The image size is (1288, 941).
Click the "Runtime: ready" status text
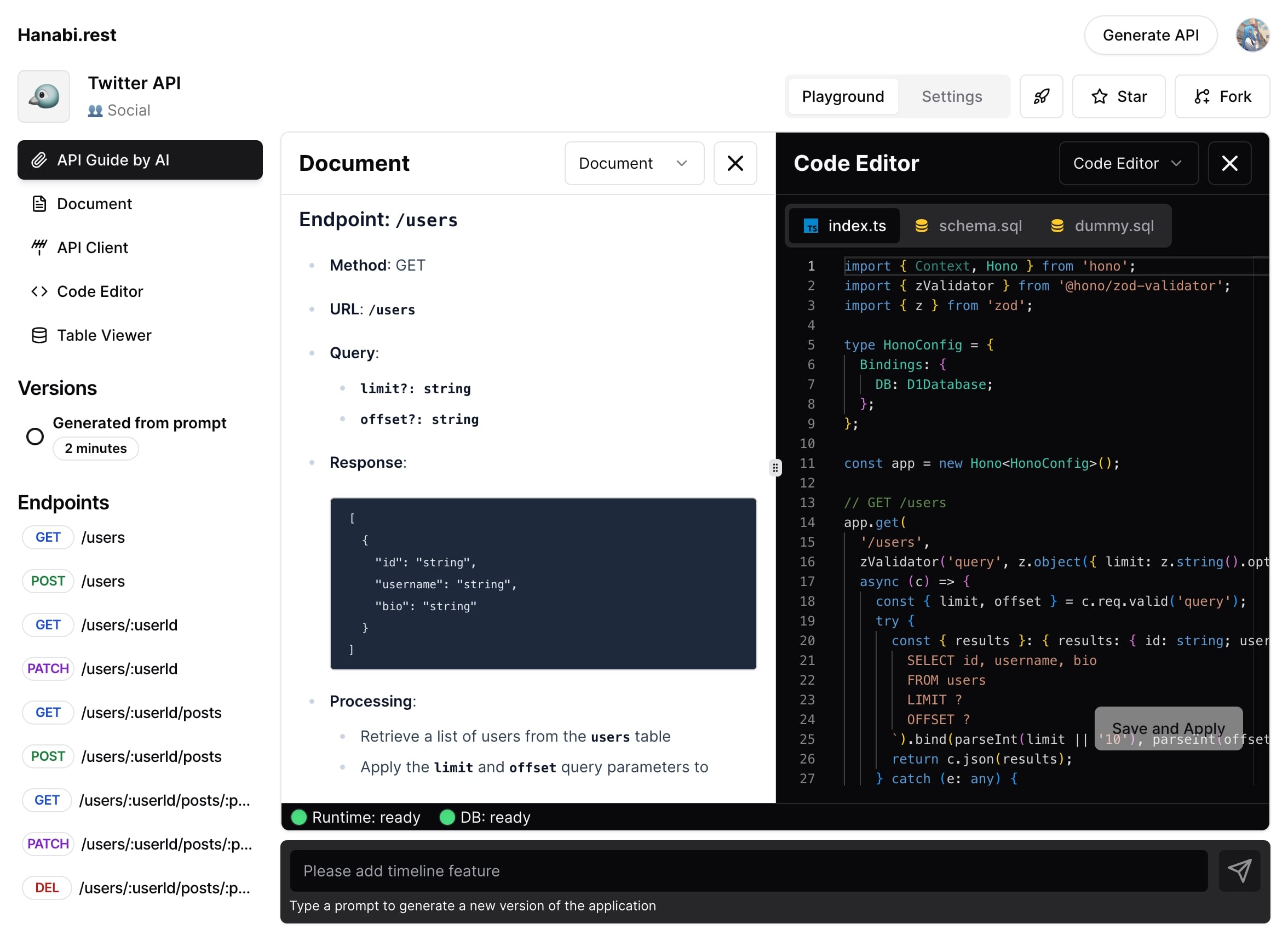click(366, 817)
